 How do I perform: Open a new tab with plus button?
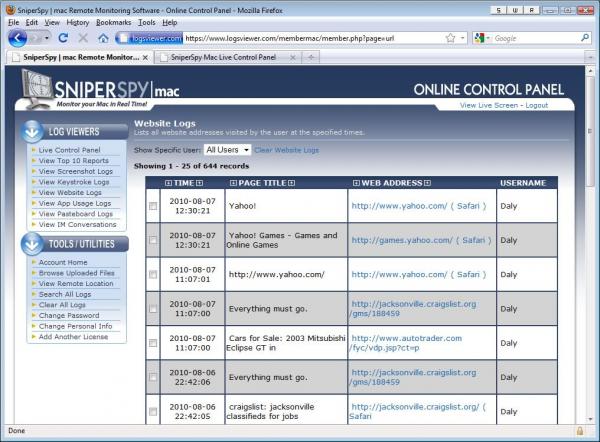(x=311, y=57)
